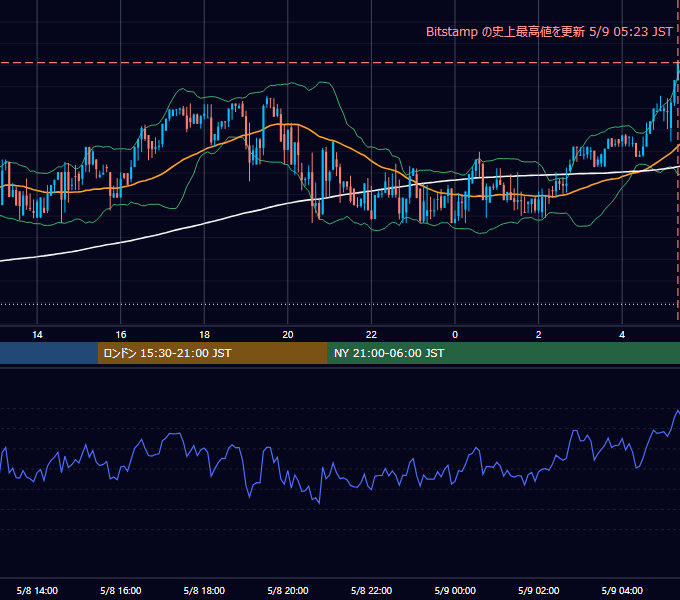This screenshot has height=600, width=680.
Task: Click the blue session bar before London
Action: click(x=49, y=353)
